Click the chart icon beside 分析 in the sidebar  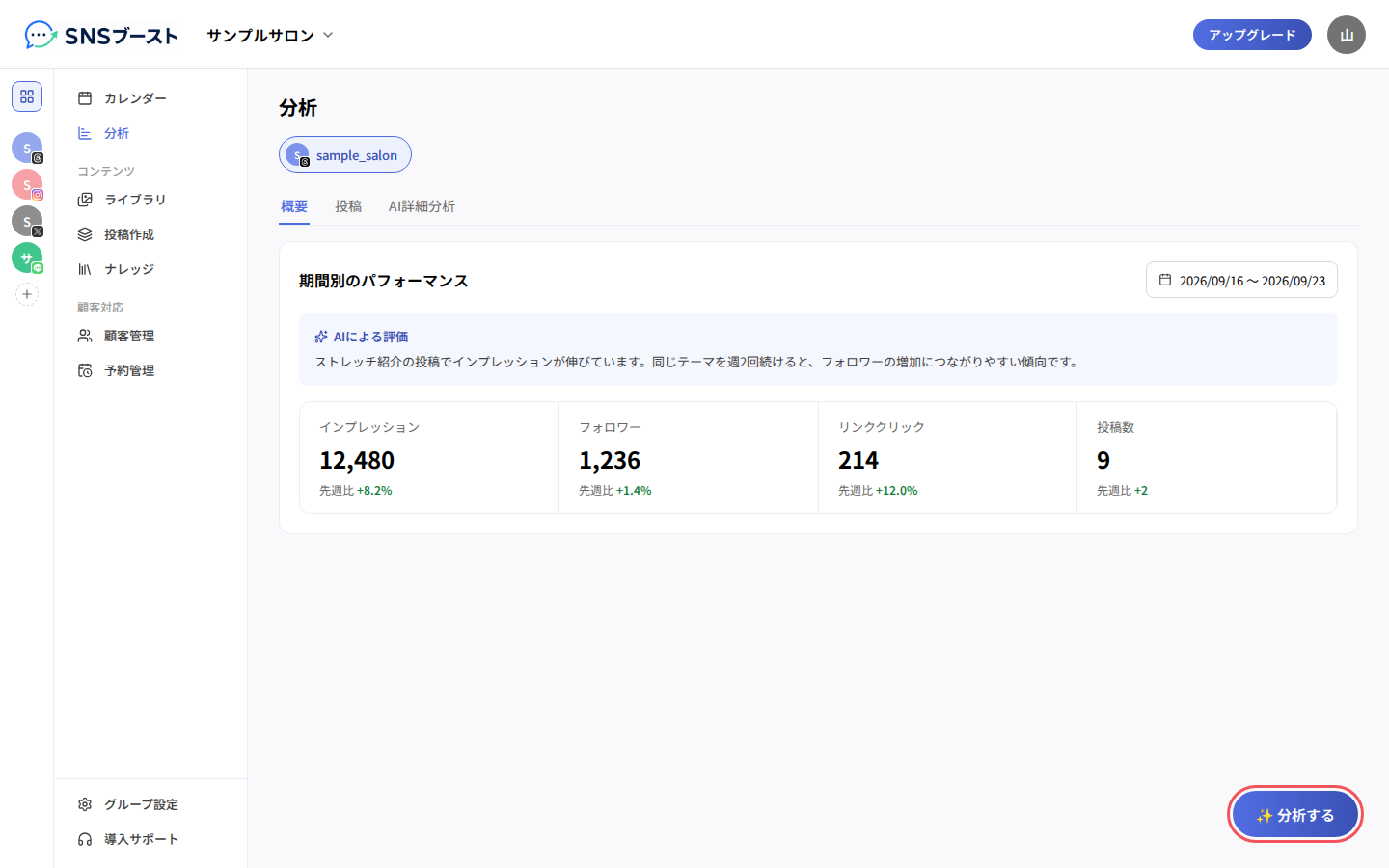(x=85, y=133)
